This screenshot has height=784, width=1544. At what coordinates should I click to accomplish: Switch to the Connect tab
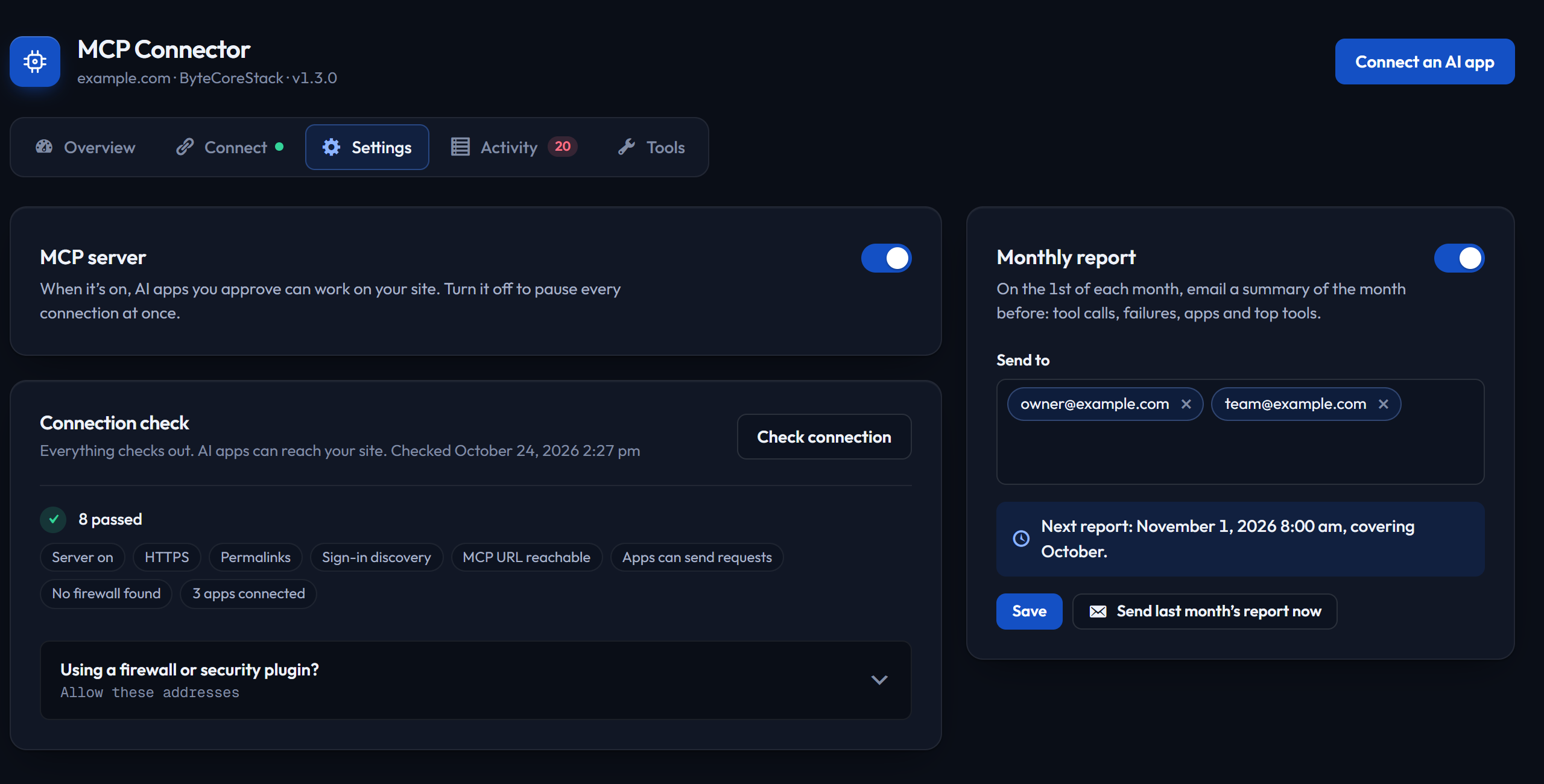point(230,147)
